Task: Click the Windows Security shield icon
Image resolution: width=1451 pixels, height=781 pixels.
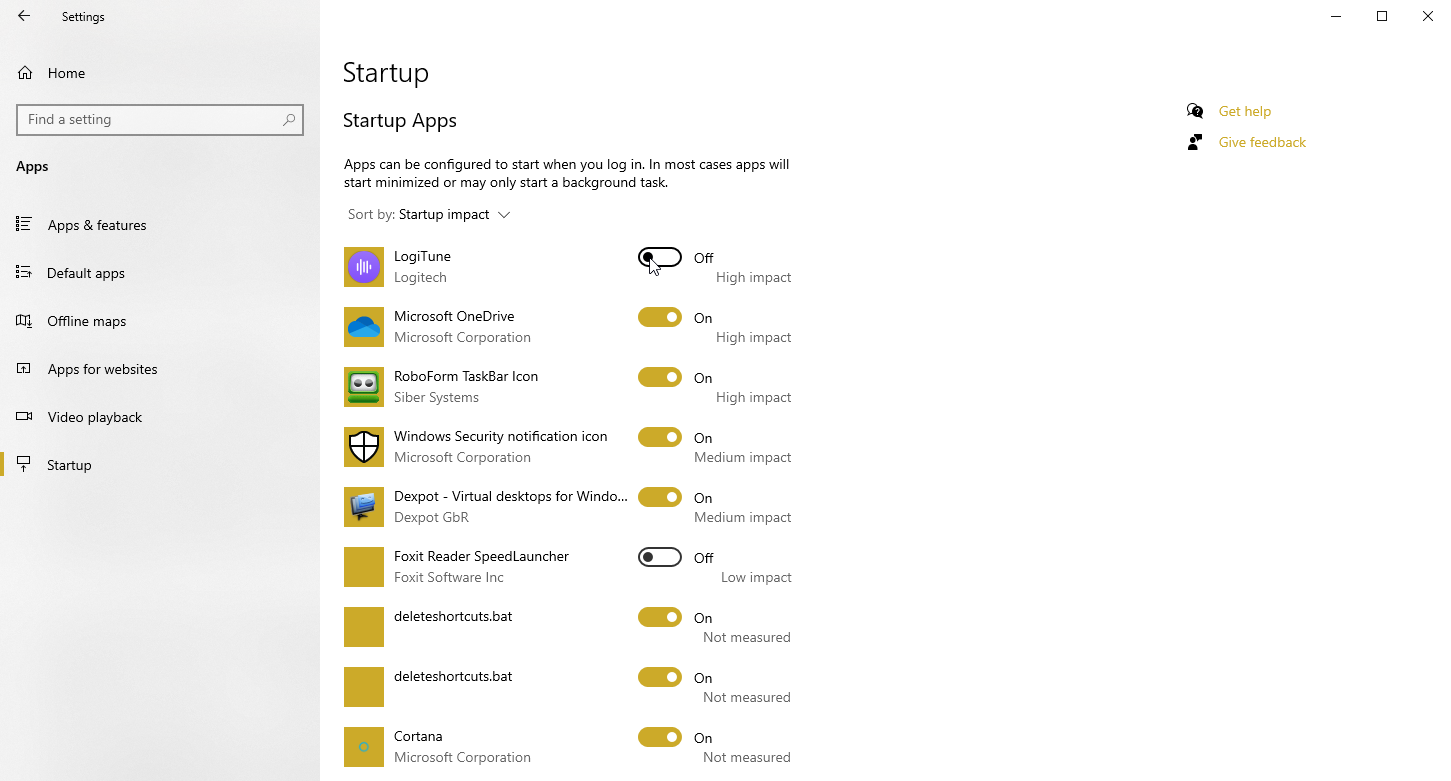Action: tap(364, 447)
